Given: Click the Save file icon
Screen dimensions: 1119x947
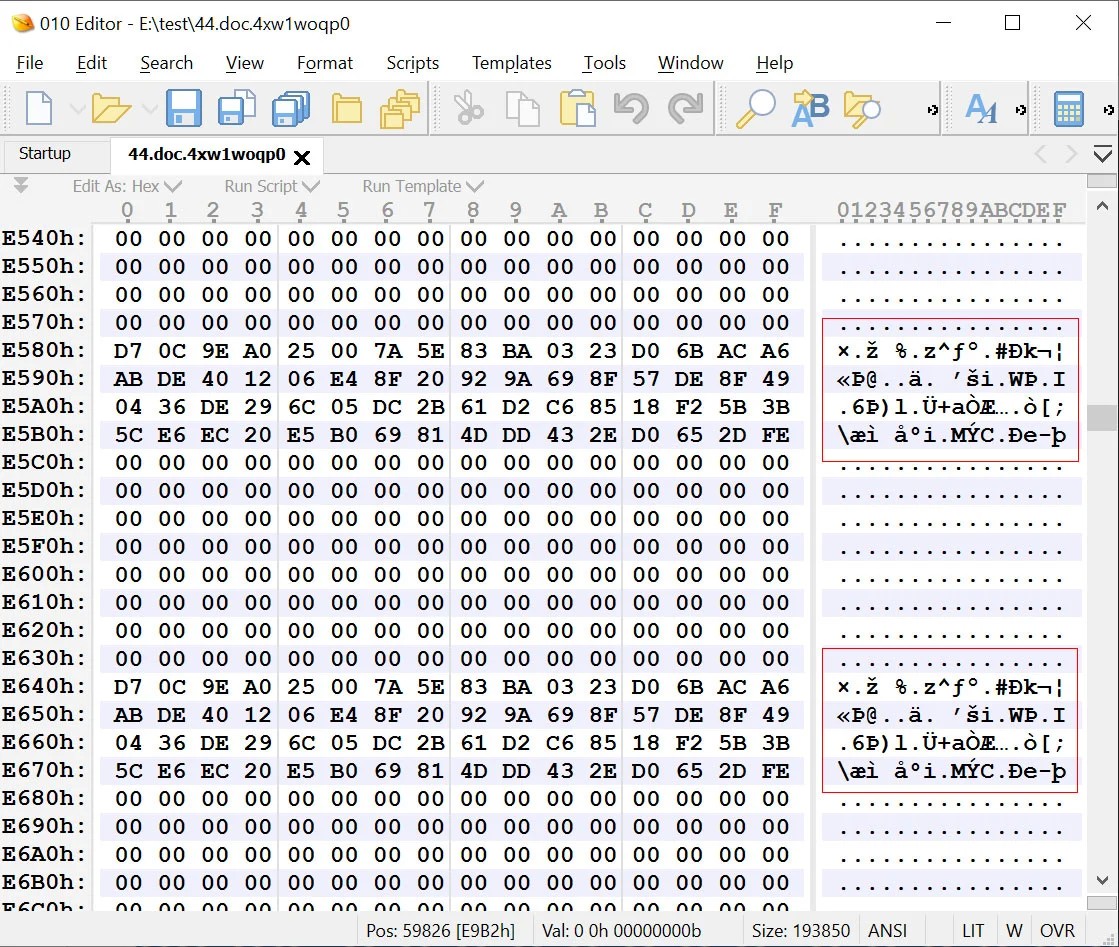Looking at the screenshot, I should pos(184,108).
